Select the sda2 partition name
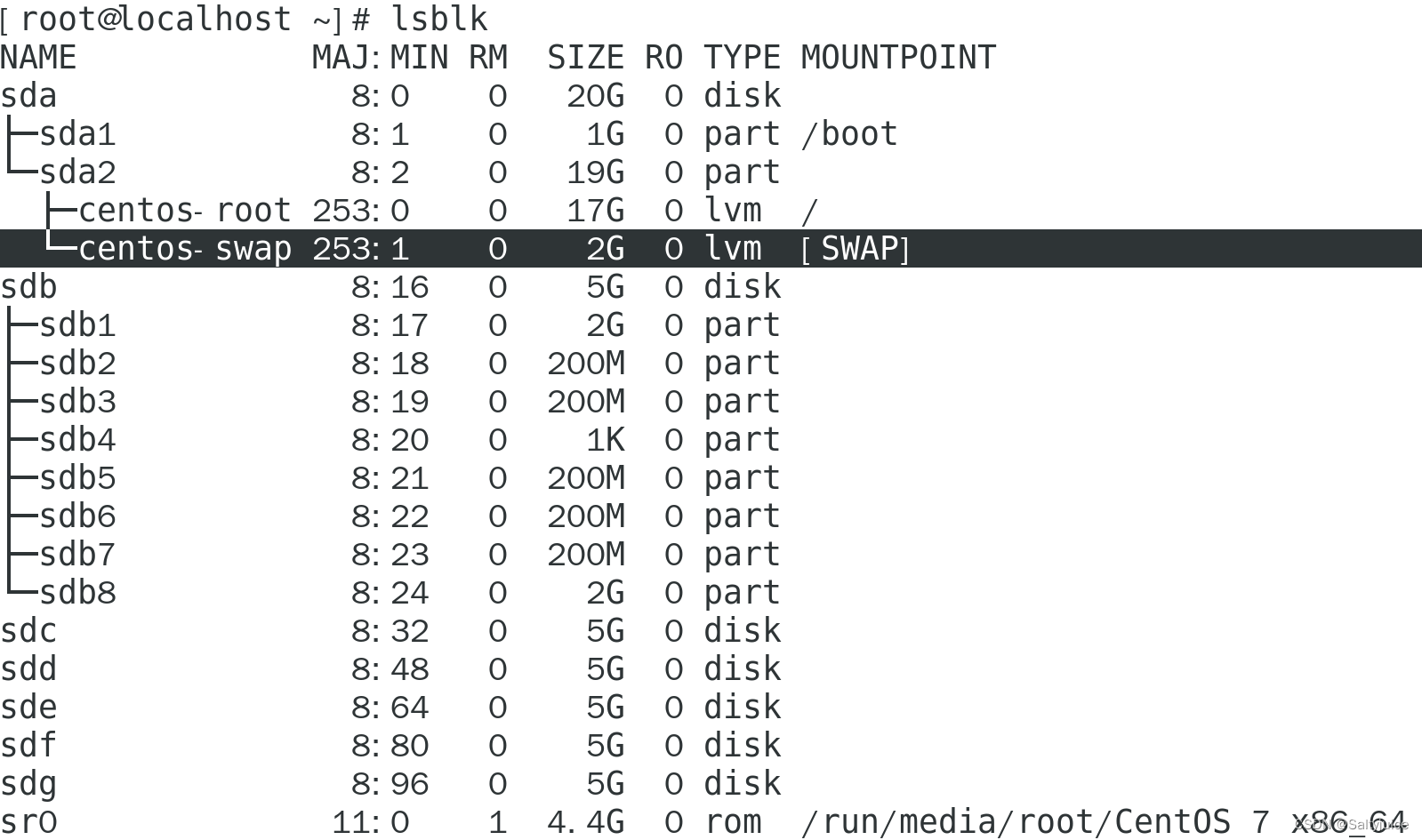This screenshot has width=1422, height=840. pos(77,172)
